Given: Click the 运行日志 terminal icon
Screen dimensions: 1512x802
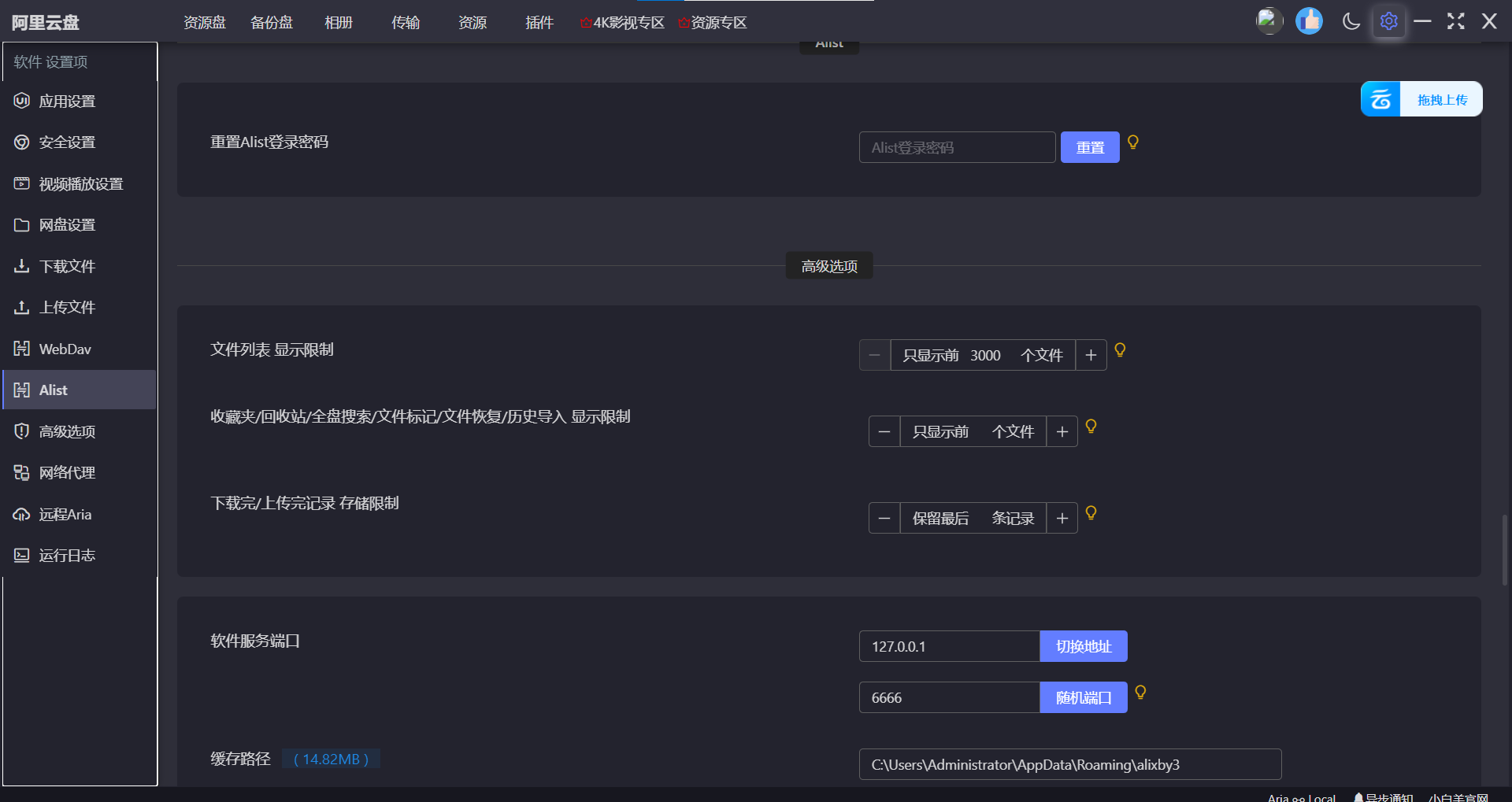Looking at the screenshot, I should 22,555.
